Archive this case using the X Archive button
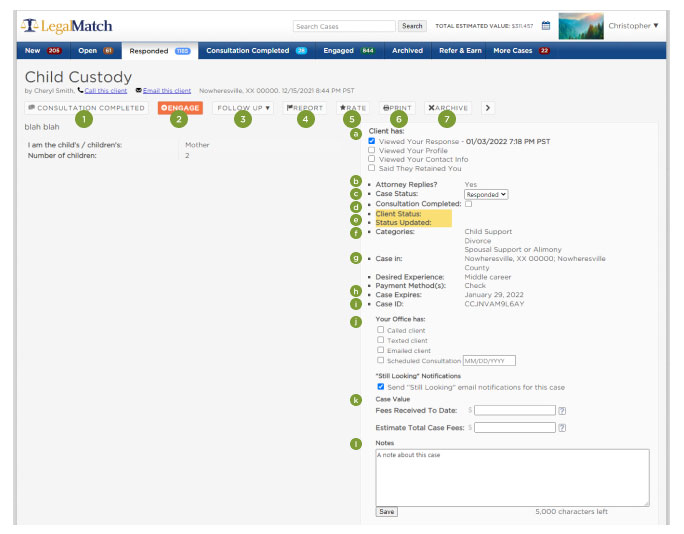This screenshot has width=684, height=534. pyautogui.click(x=448, y=107)
